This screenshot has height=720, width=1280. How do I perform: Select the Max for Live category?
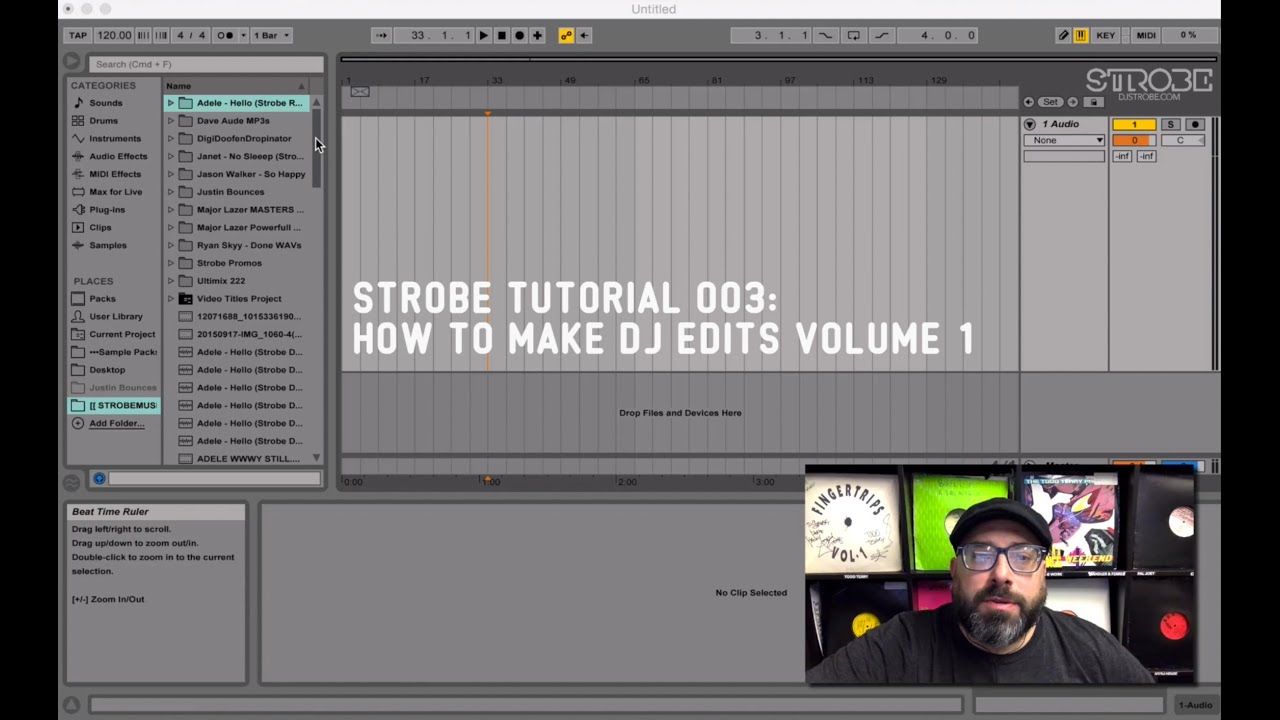(x=116, y=192)
